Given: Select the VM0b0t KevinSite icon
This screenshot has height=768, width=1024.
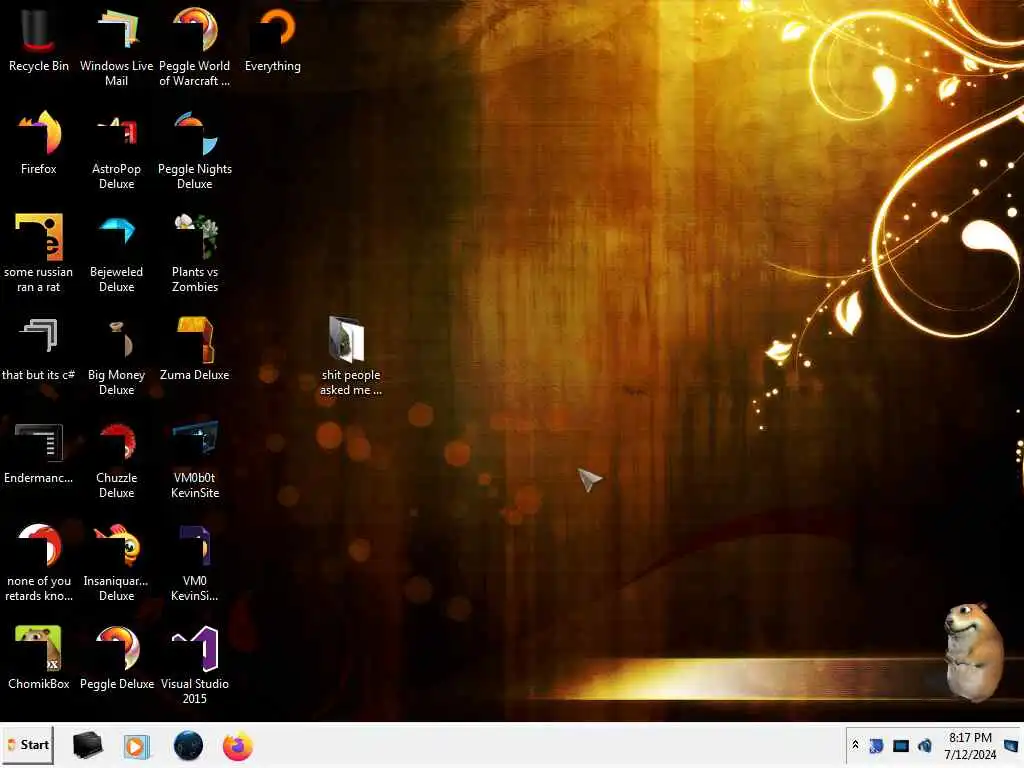Looking at the screenshot, I should click(x=195, y=460).
